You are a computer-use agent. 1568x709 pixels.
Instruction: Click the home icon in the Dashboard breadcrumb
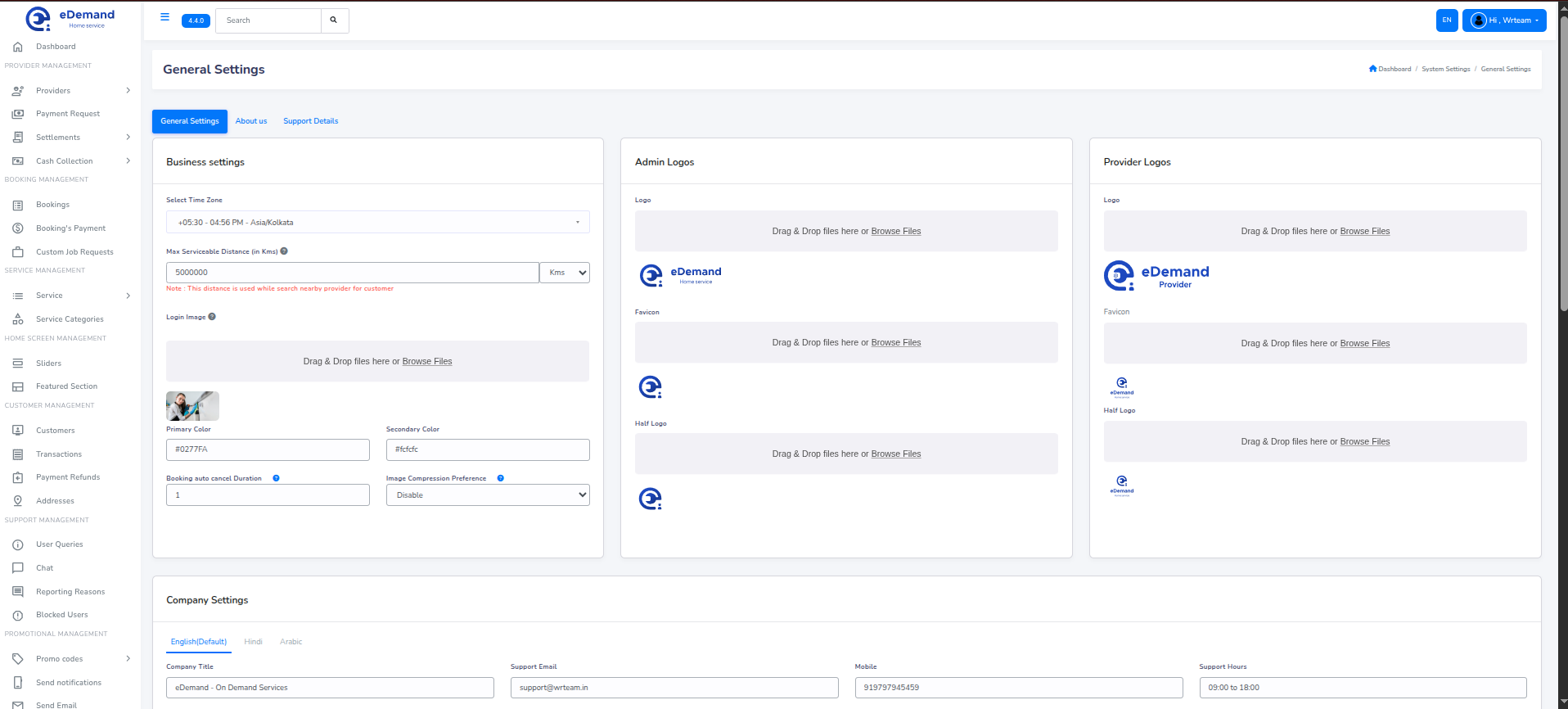[x=1372, y=69]
